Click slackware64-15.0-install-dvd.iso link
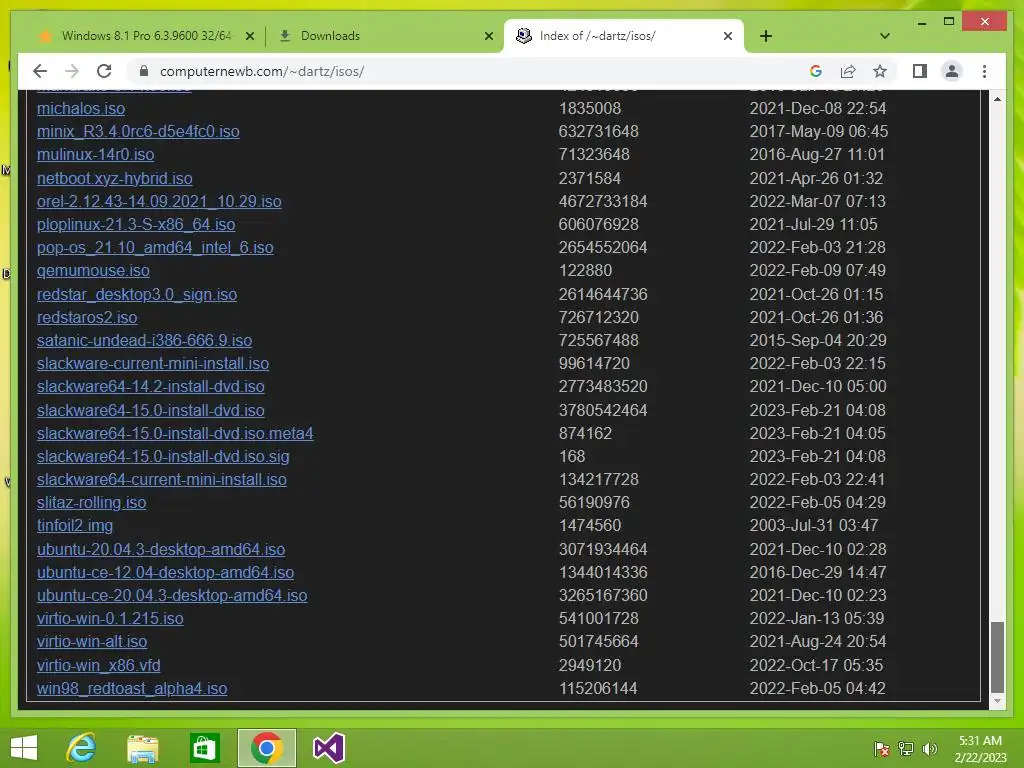Viewport: 1024px width, 768px height. (150, 410)
